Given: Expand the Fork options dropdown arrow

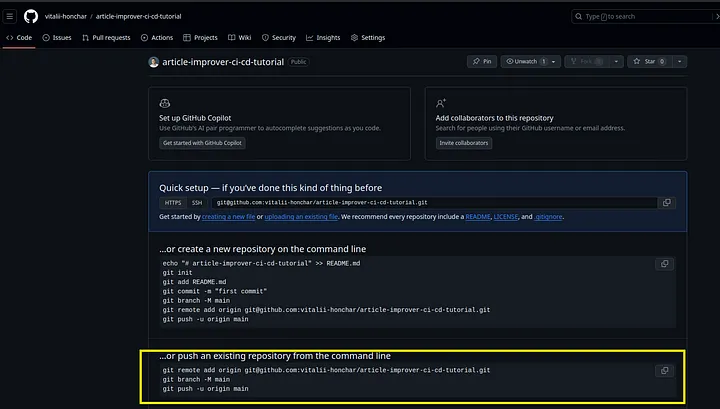Looking at the screenshot, I should [616, 62].
